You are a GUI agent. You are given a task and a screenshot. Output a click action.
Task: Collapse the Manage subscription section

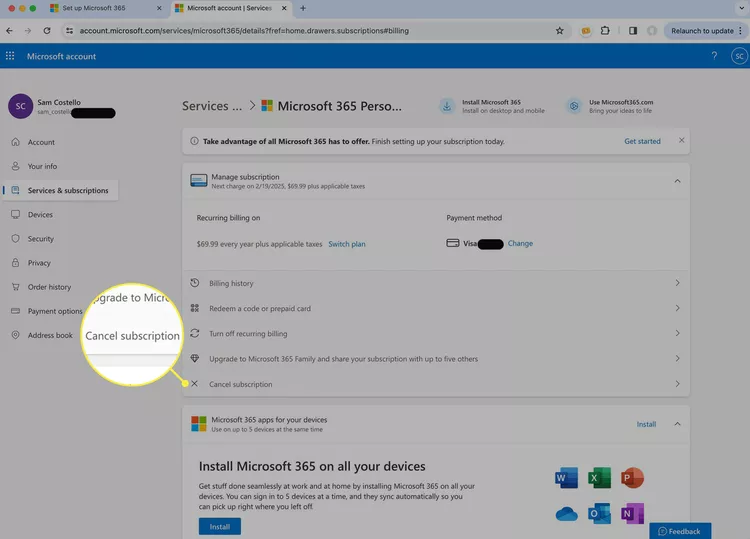click(x=677, y=181)
